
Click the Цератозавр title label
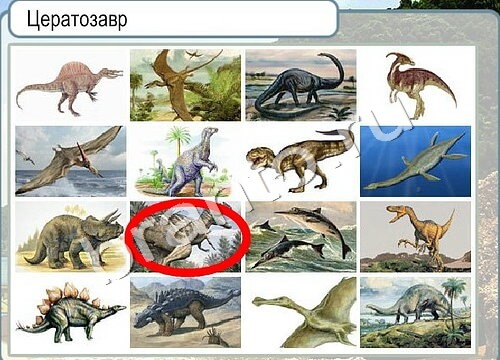77,20
